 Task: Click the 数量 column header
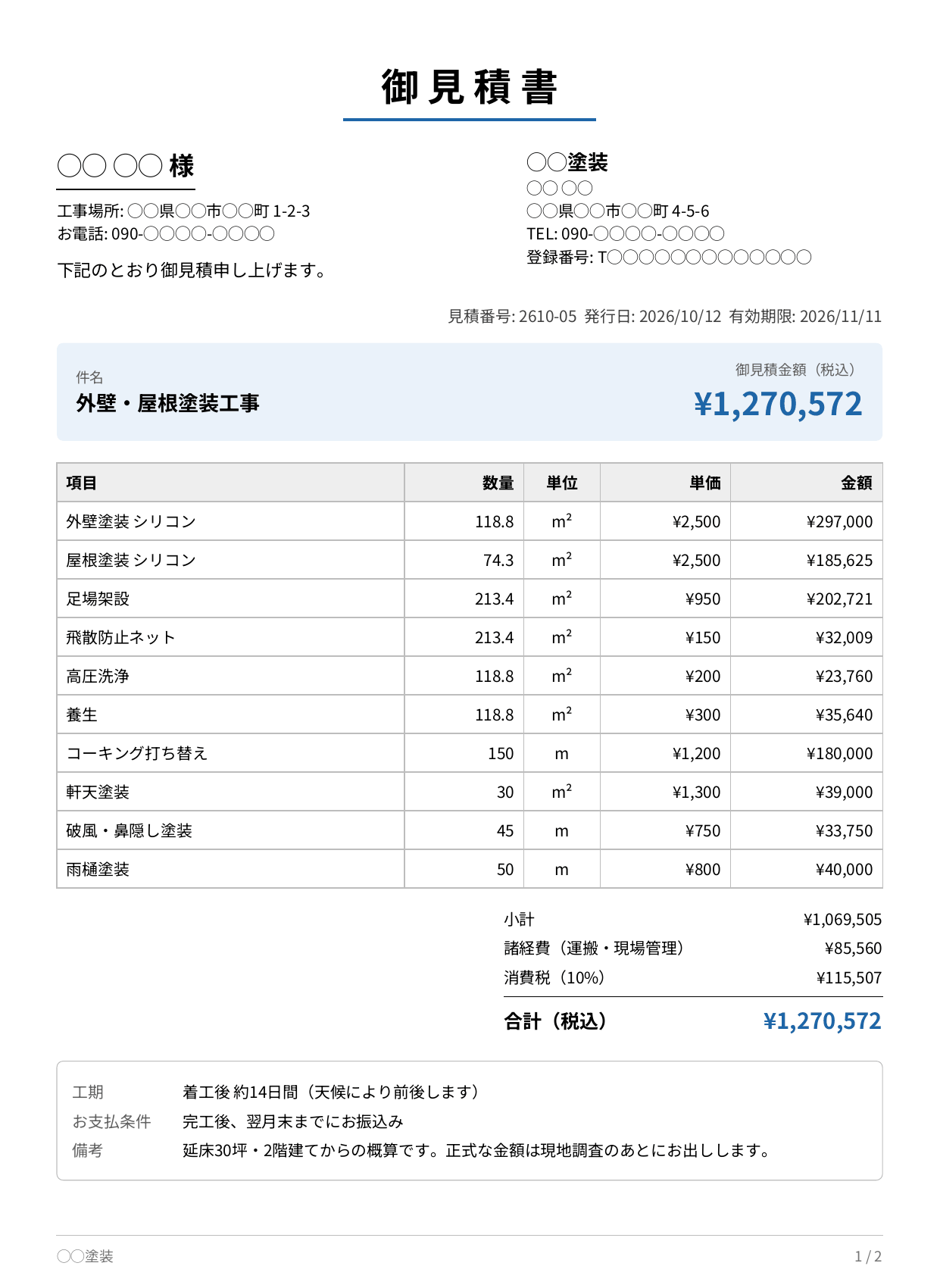point(498,483)
